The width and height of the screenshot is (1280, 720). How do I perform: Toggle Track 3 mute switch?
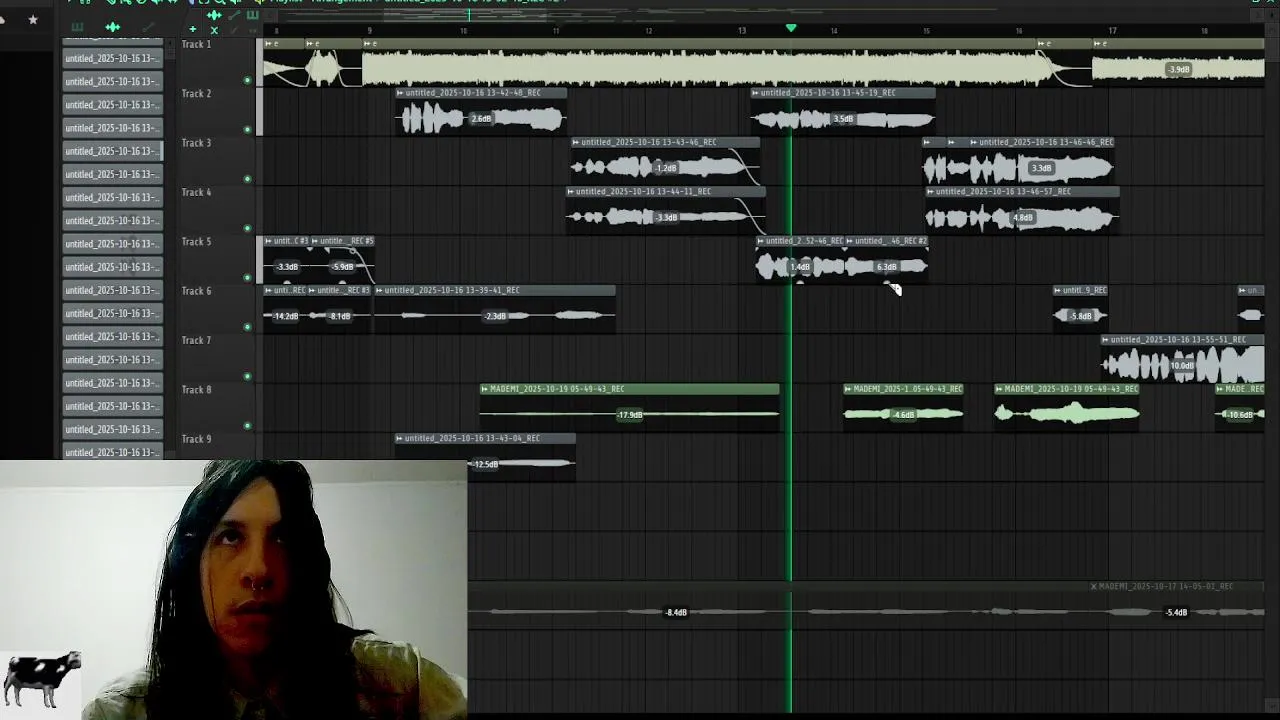(x=247, y=179)
